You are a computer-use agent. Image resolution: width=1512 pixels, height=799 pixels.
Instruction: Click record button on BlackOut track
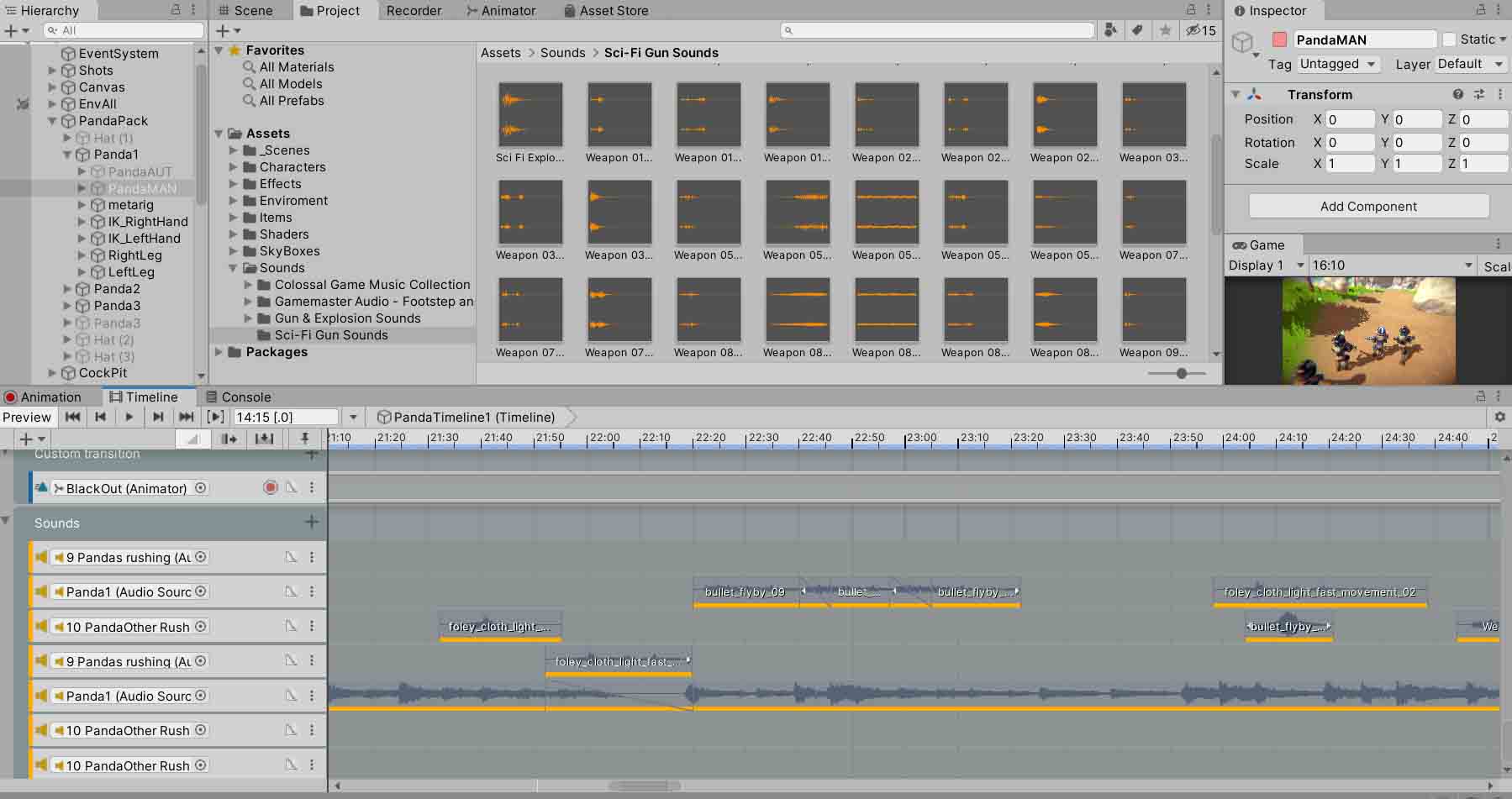(271, 488)
